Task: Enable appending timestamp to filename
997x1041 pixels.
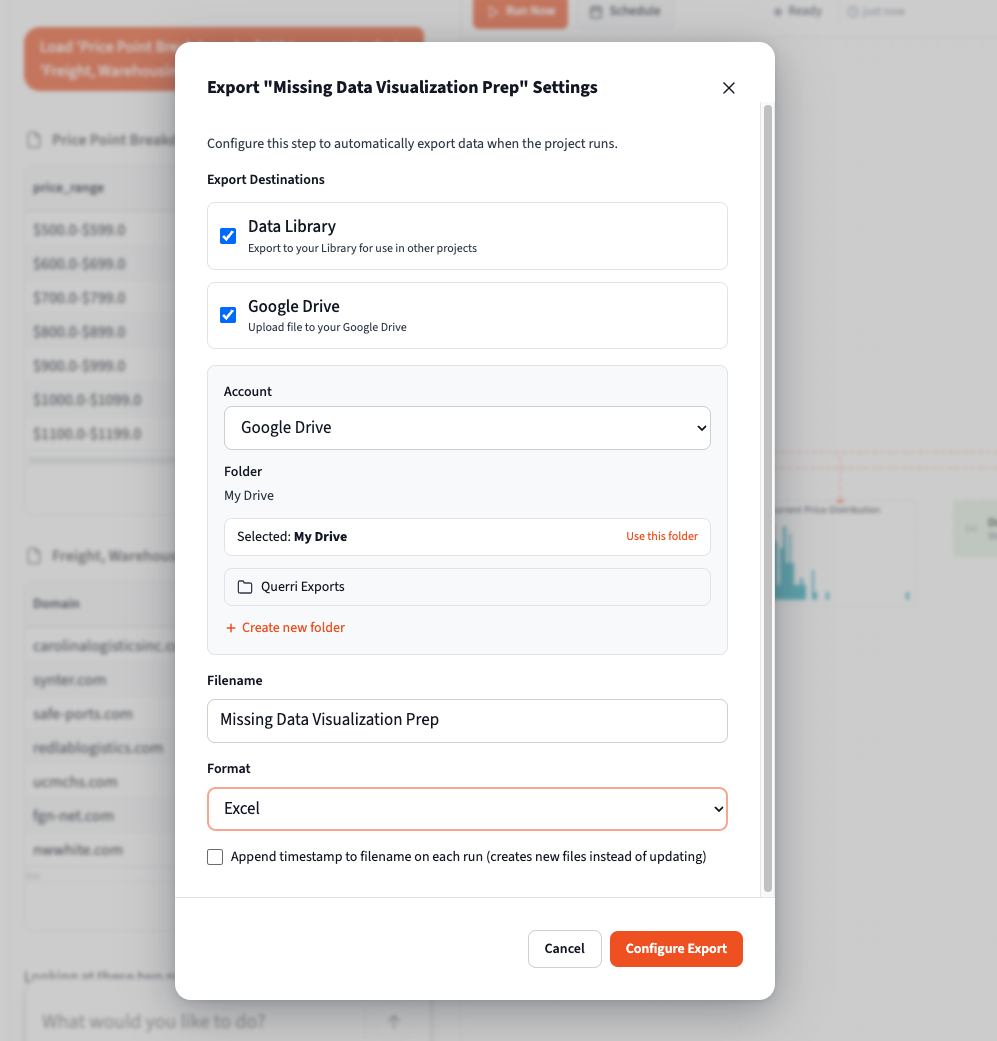Action: (215, 857)
